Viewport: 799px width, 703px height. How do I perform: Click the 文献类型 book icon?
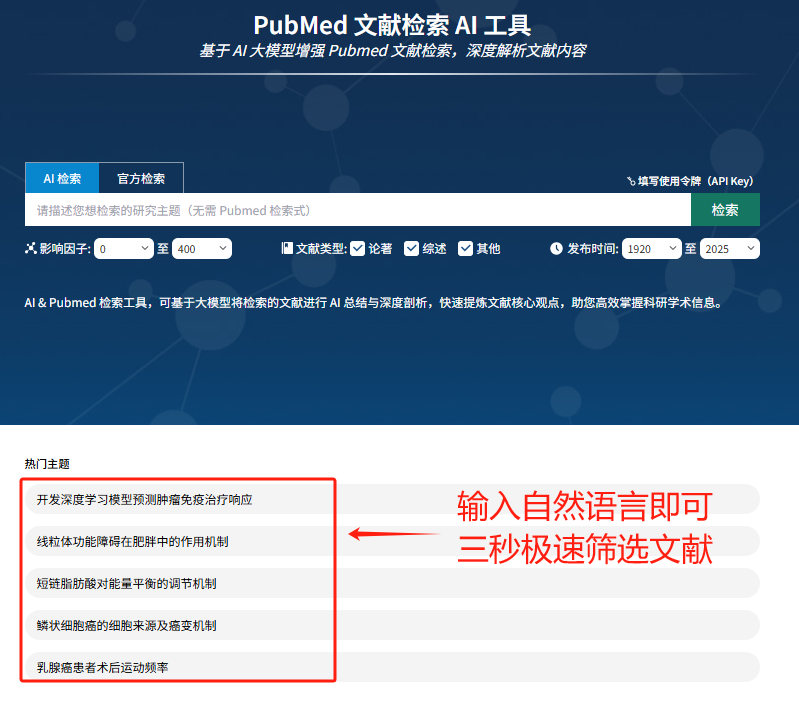287,248
